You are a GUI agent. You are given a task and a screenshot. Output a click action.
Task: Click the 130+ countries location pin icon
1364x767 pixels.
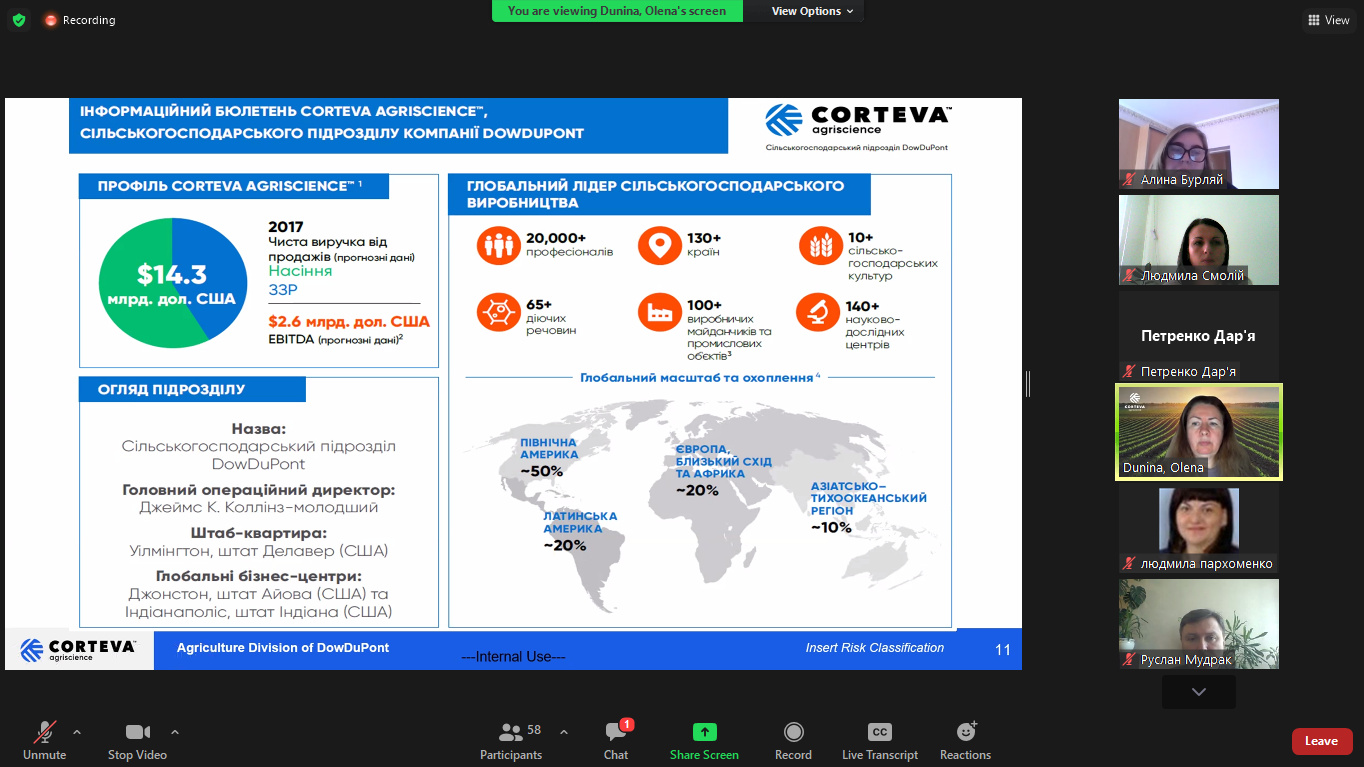tap(658, 246)
